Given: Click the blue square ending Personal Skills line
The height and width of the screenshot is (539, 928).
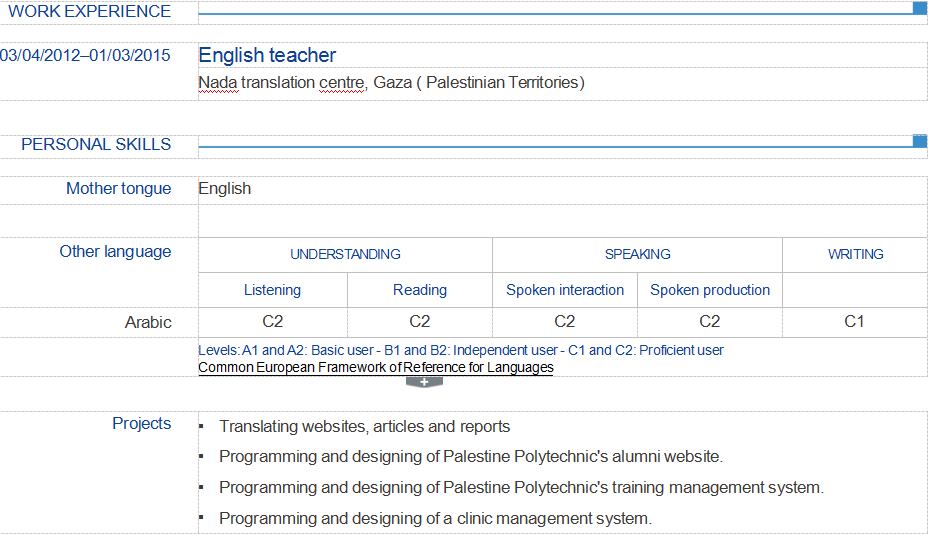Looking at the screenshot, I should (x=920, y=141).
